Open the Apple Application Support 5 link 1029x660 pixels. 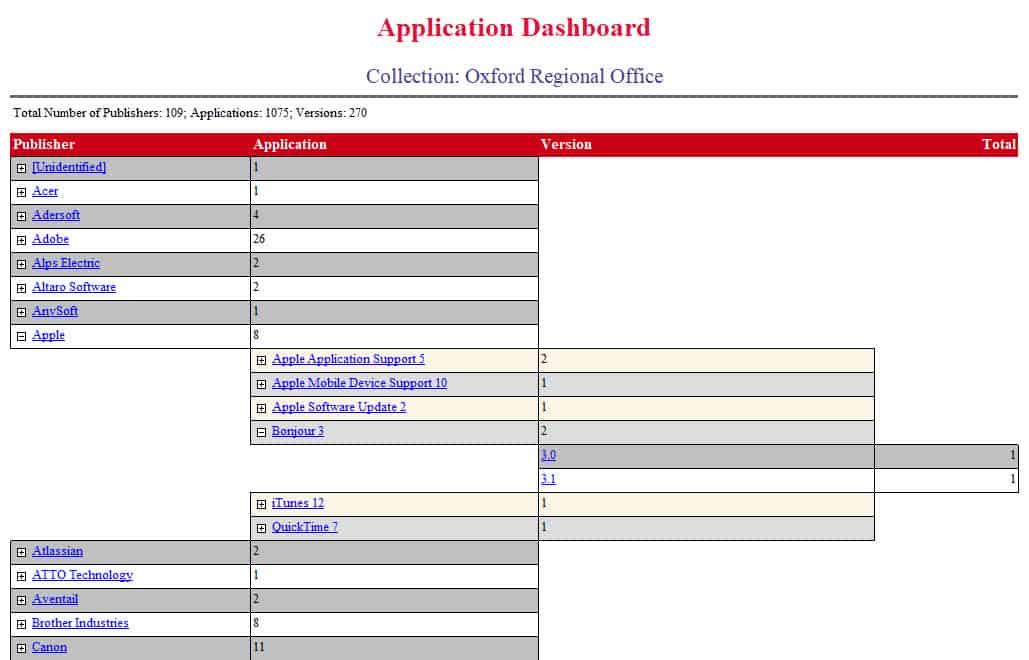click(x=348, y=359)
